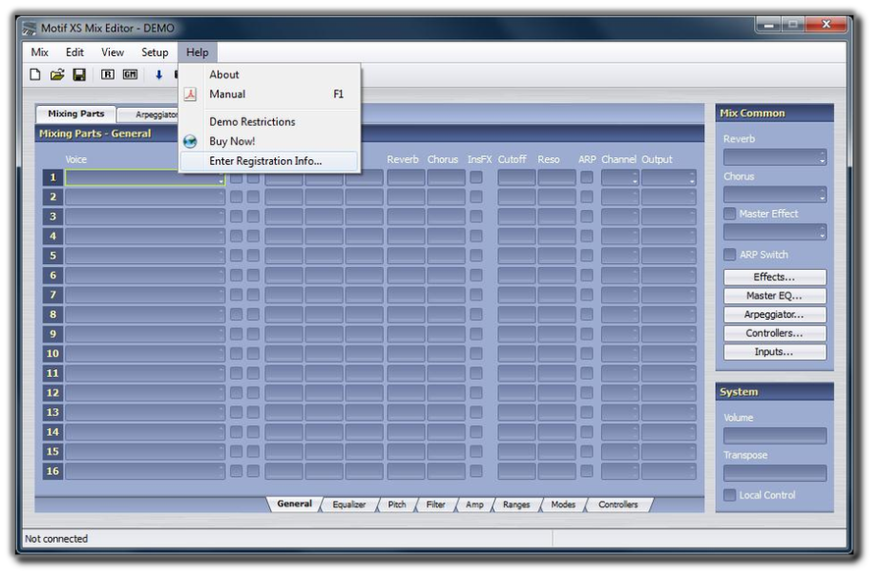Open the Mix menu
The height and width of the screenshot is (579, 878).
(x=39, y=53)
